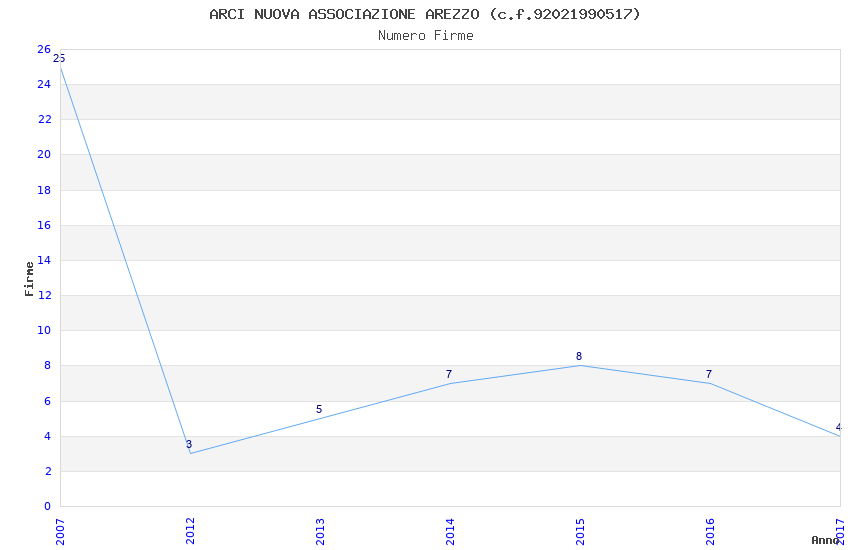Screen dimensions: 850x550
Task: Click x-axis year 2014
Action: pos(450,532)
